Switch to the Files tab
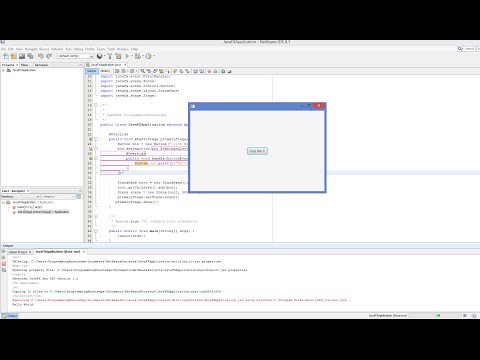This screenshot has height=360, width=480. click(x=25, y=65)
